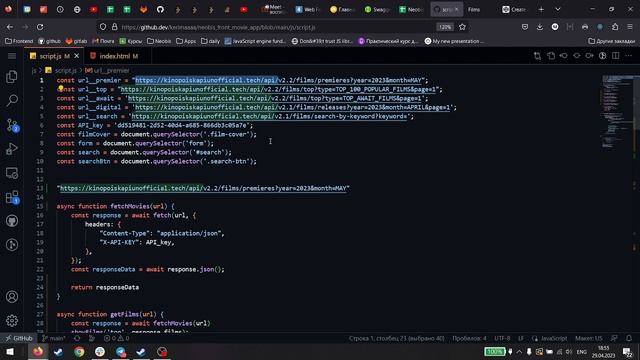Open the More Actions ellipsis in the editor toolbar
640x360 pixels.
(x=629, y=56)
